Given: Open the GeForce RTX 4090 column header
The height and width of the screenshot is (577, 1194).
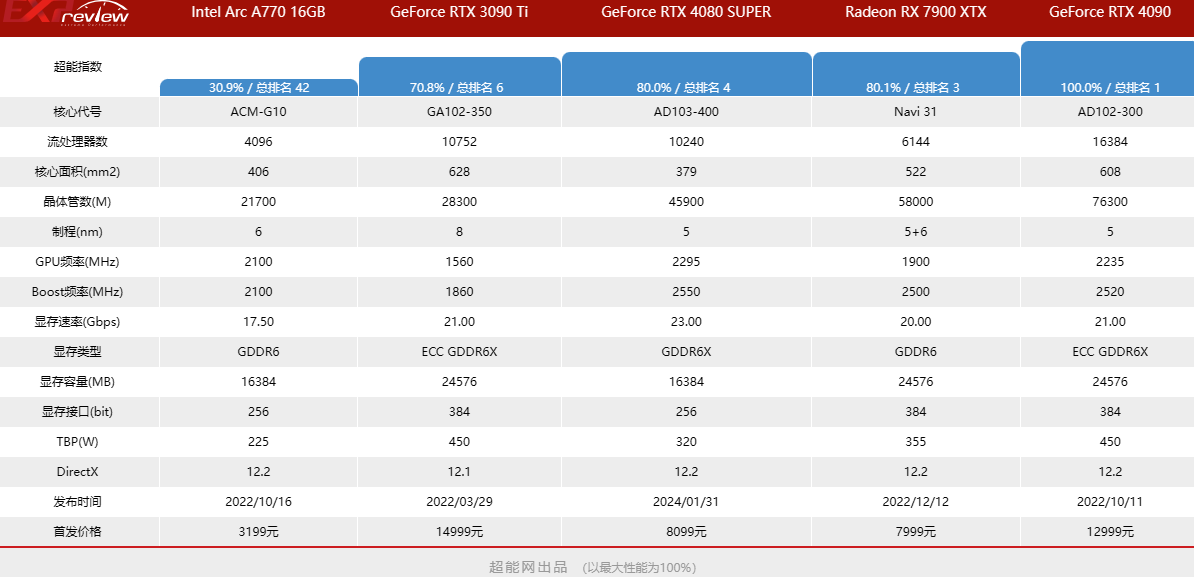Looking at the screenshot, I should pos(1109,13).
